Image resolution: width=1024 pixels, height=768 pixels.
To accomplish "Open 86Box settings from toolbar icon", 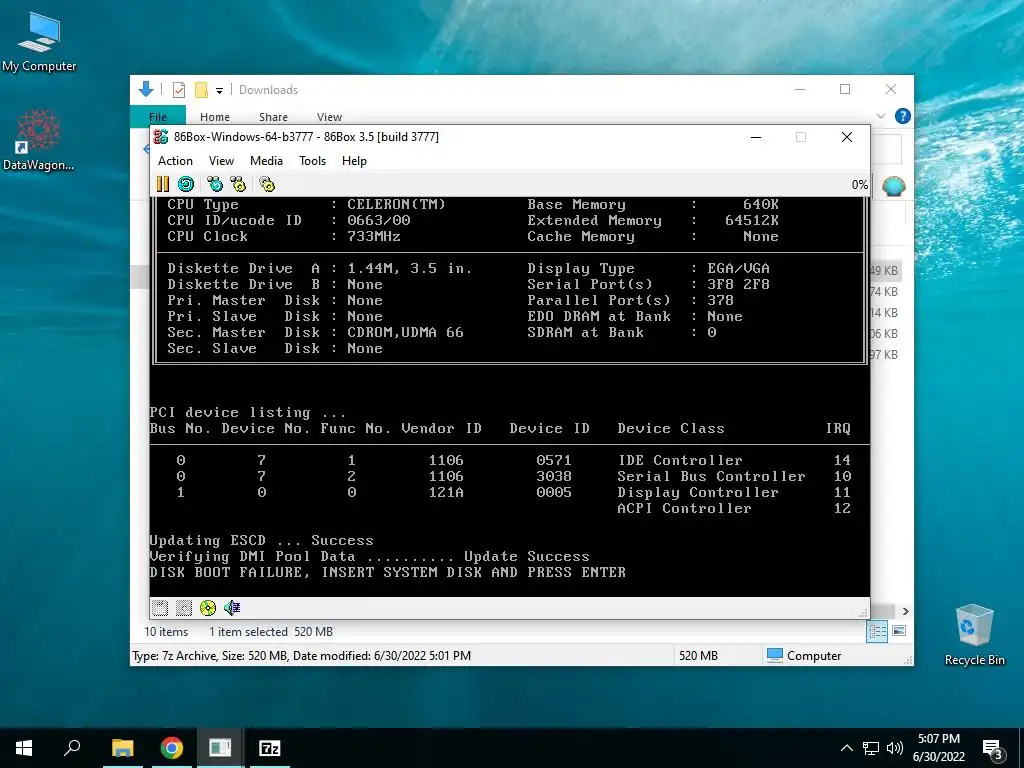I will coord(267,184).
